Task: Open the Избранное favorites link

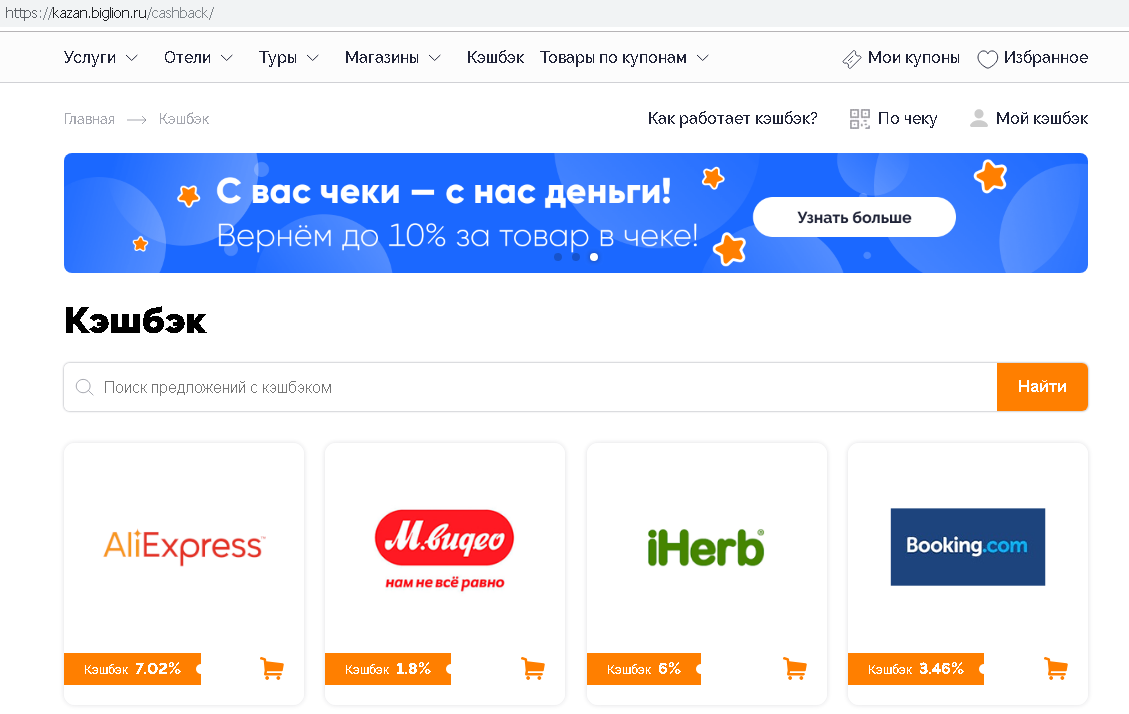Action: (x=1045, y=58)
